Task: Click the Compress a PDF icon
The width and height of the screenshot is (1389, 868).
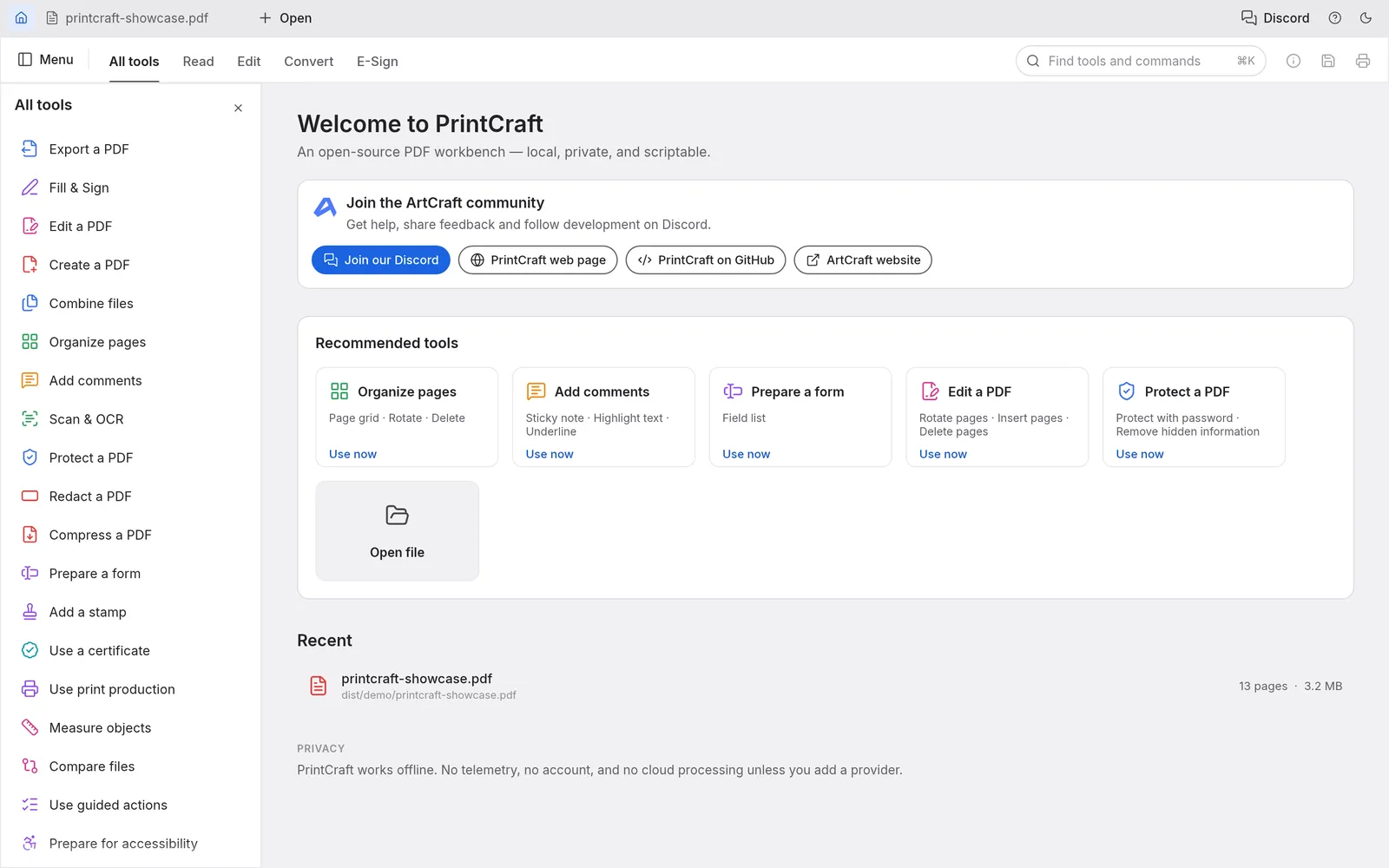Action: [30, 535]
